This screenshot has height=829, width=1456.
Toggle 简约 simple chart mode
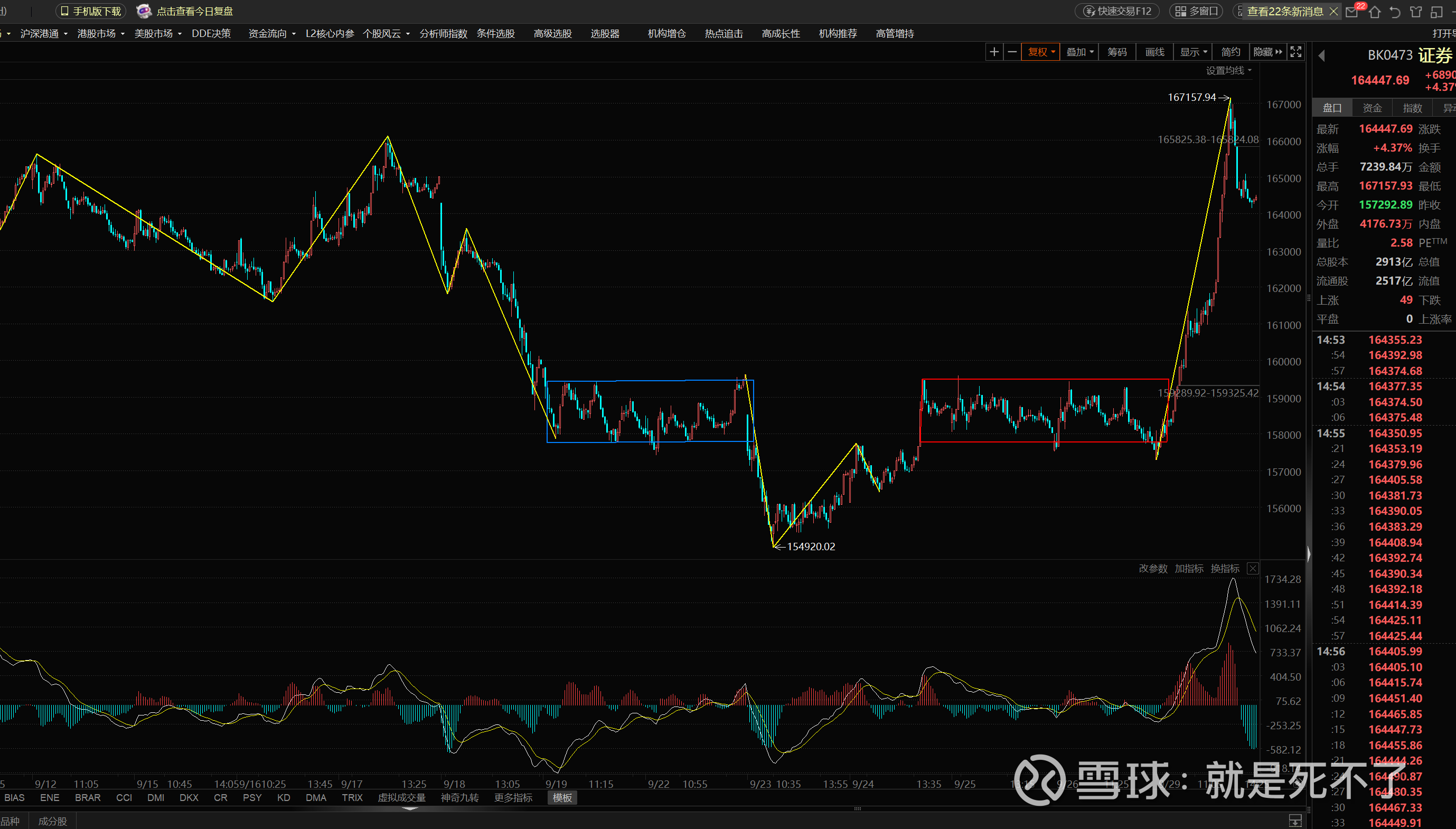pyautogui.click(x=1230, y=52)
